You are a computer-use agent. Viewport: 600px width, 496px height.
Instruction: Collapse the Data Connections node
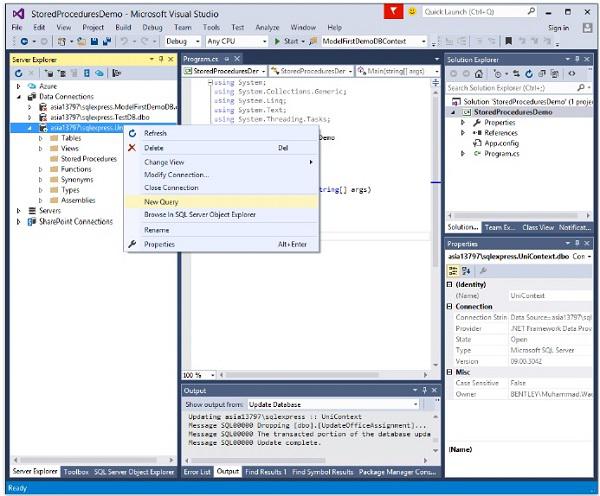[18, 96]
